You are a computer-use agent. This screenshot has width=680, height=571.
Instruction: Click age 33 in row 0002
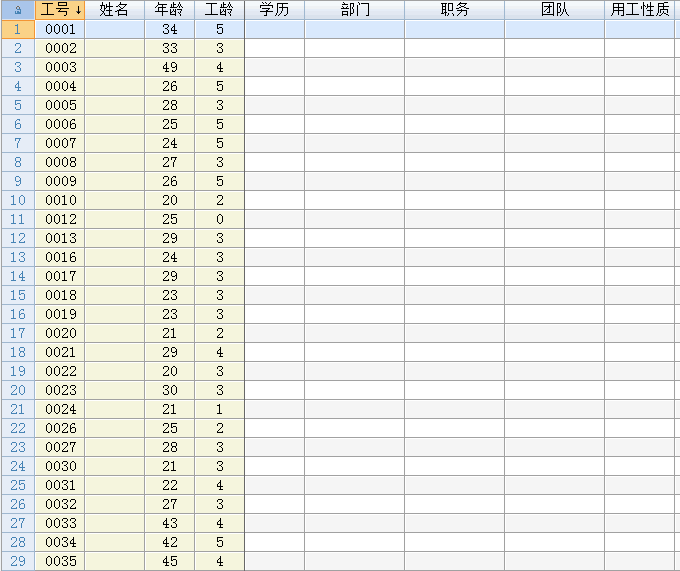(x=170, y=48)
